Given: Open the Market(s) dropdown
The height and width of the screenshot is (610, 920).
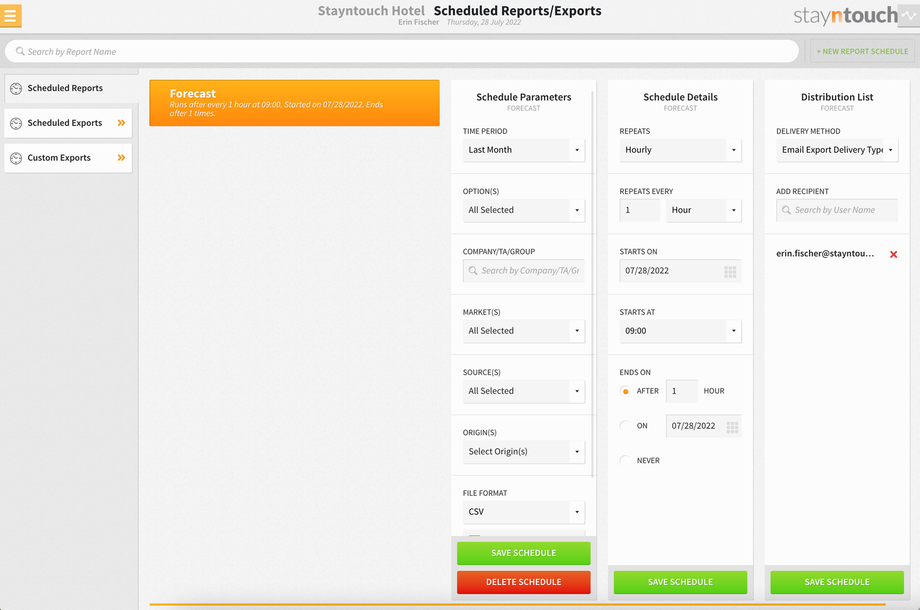Looking at the screenshot, I should click(x=524, y=331).
